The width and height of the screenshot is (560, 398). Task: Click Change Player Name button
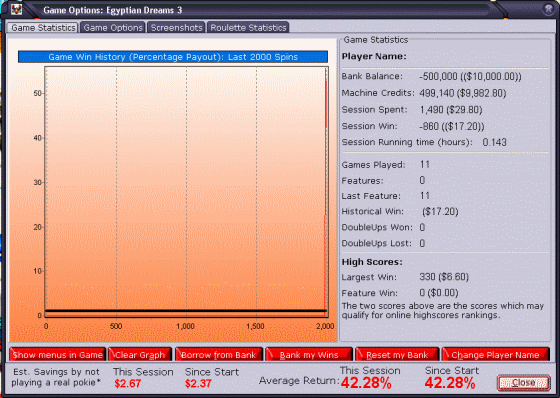(495, 355)
